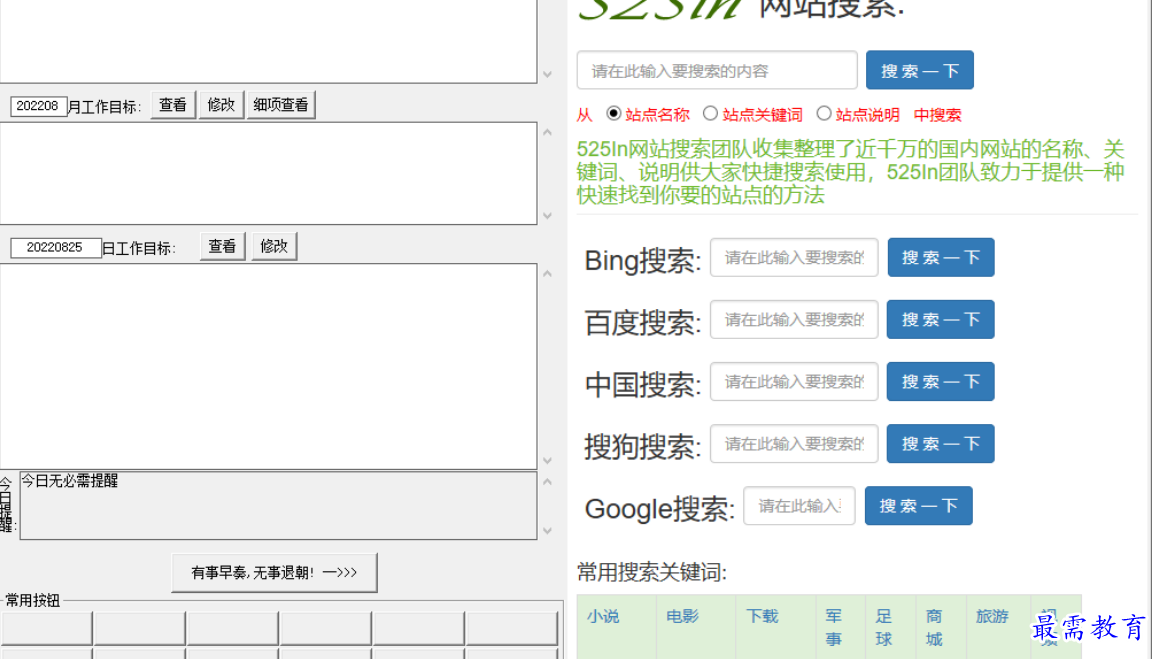The width and height of the screenshot is (1154, 659).
Task: Click the daily goal text area
Action: point(269,366)
